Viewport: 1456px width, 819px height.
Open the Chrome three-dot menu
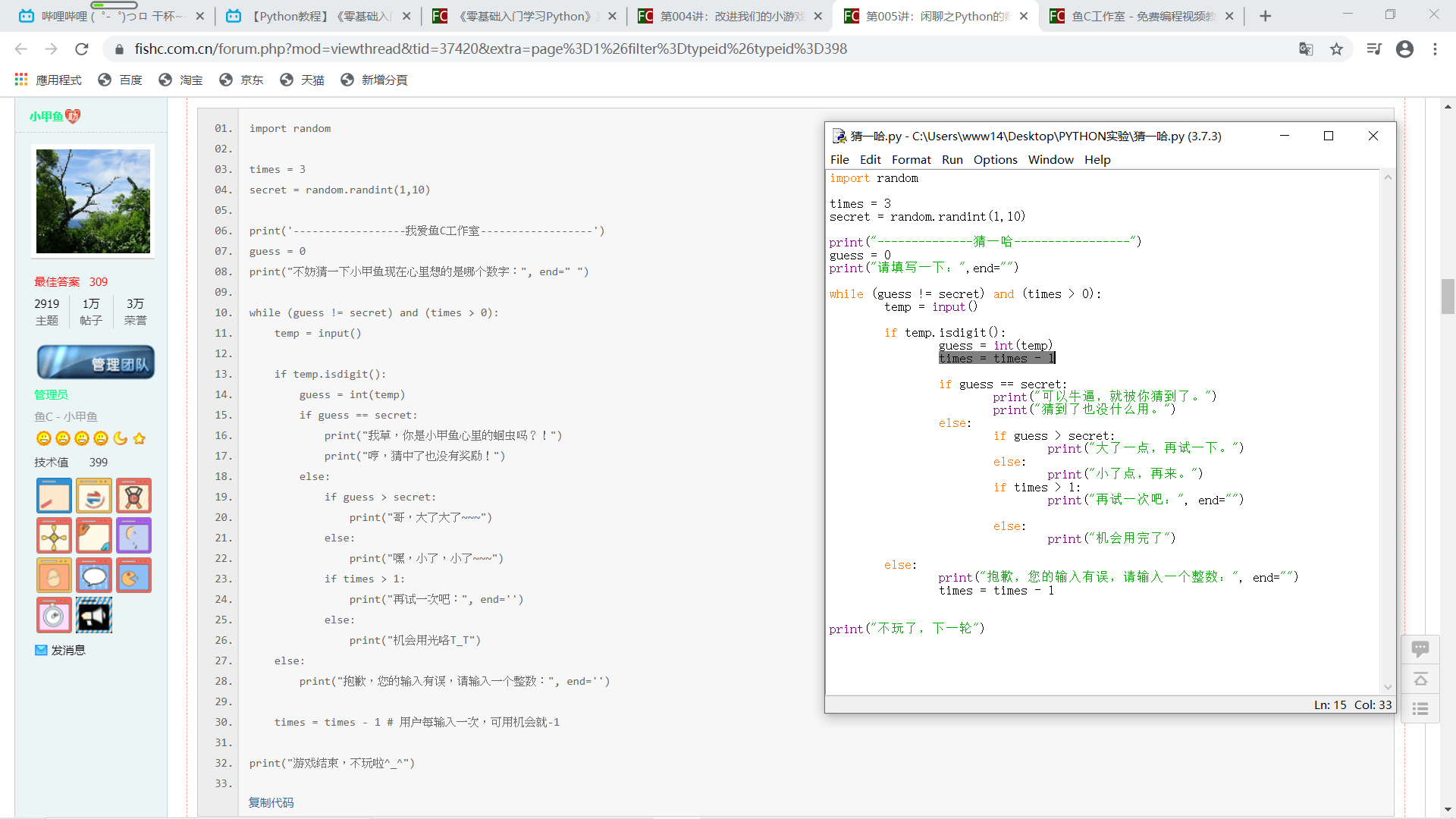click(1435, 49)
